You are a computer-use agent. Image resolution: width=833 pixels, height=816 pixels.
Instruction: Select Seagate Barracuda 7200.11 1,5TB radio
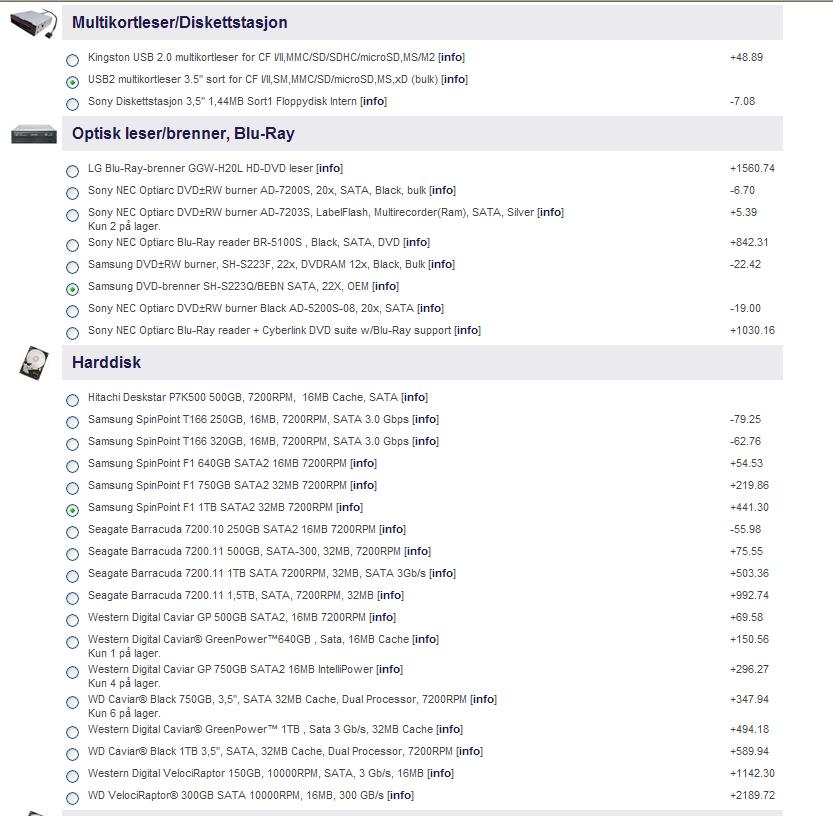pos(72,598)
